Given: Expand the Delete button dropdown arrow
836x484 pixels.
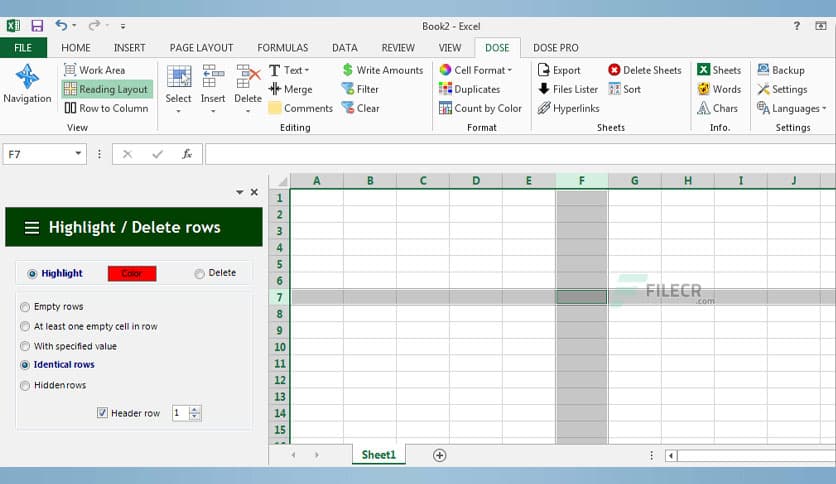Looking at the screenshot, I should (x=248, y=111).
